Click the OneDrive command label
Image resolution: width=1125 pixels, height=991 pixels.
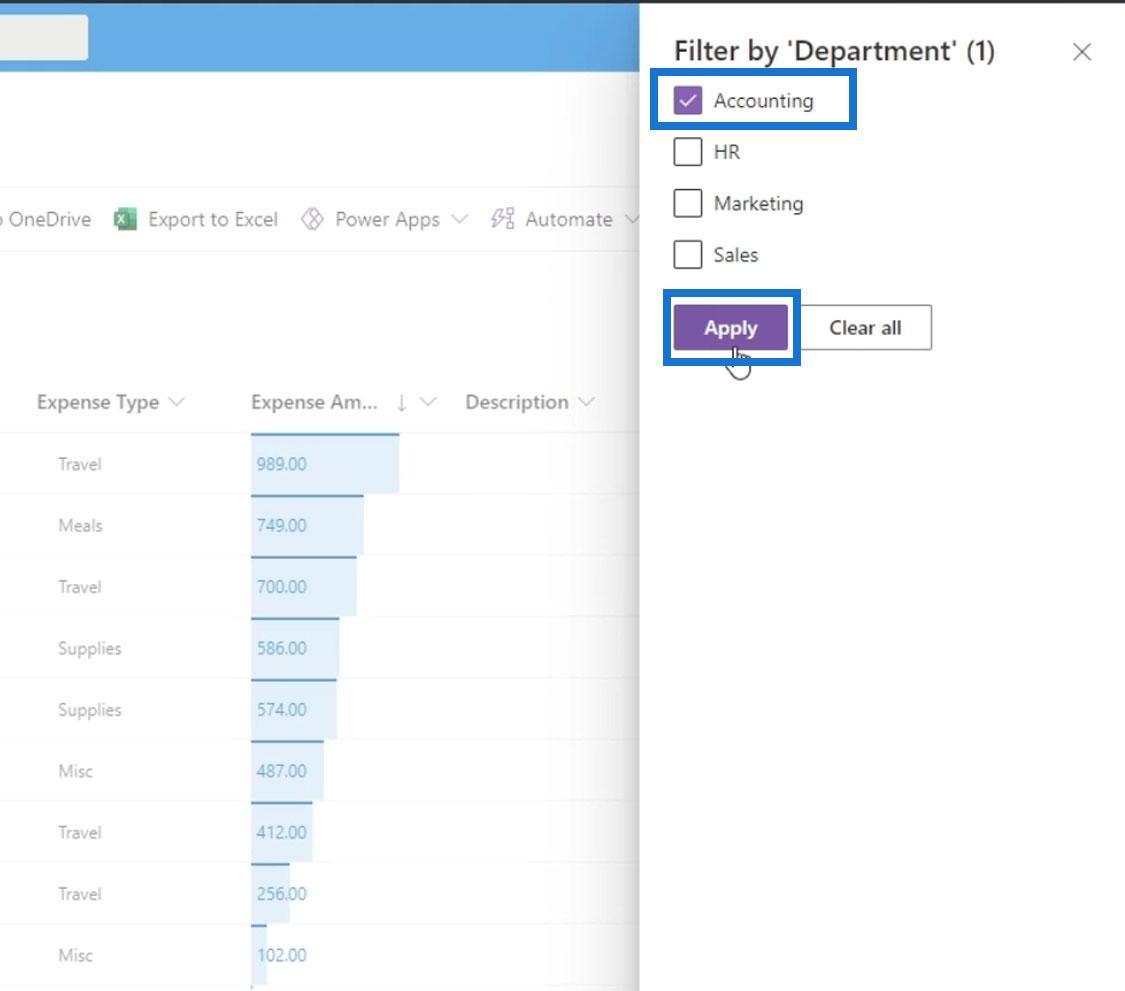49,219
